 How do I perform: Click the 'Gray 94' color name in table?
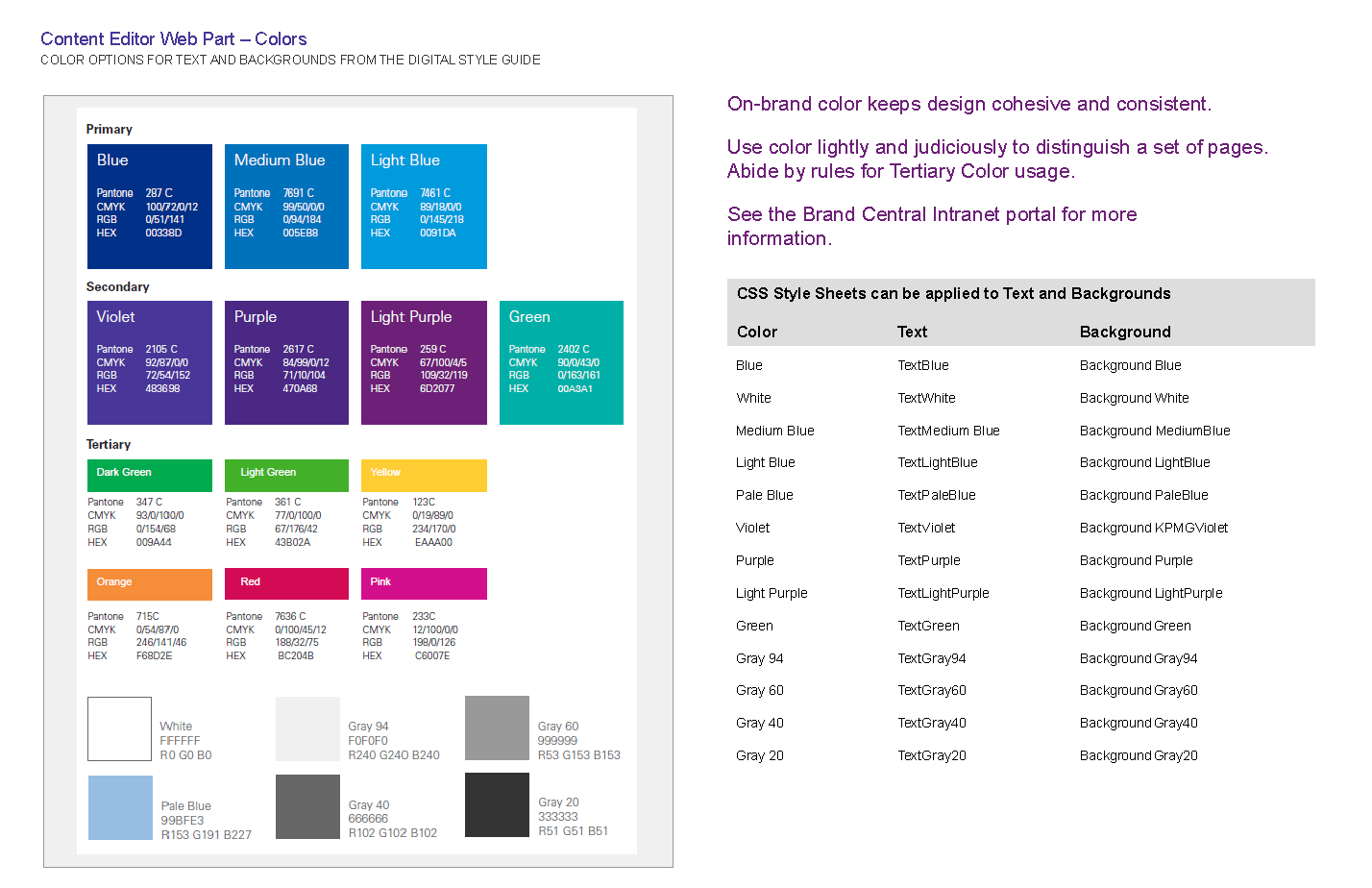[x=760, y=659]
